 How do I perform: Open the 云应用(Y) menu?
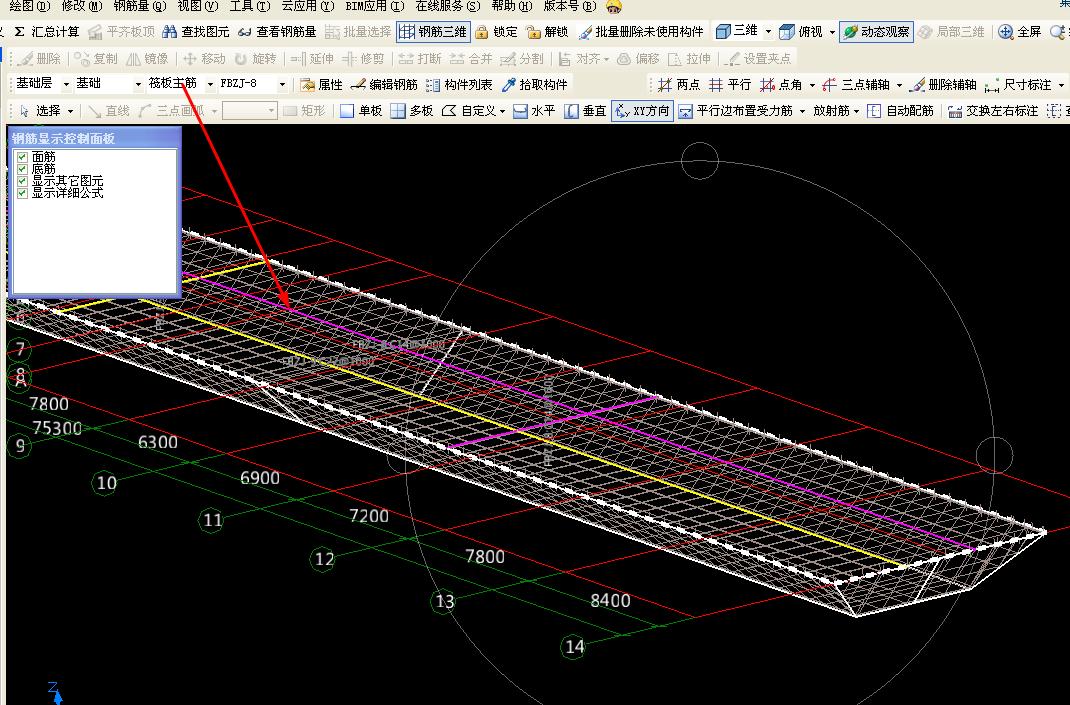click(308, 6)
